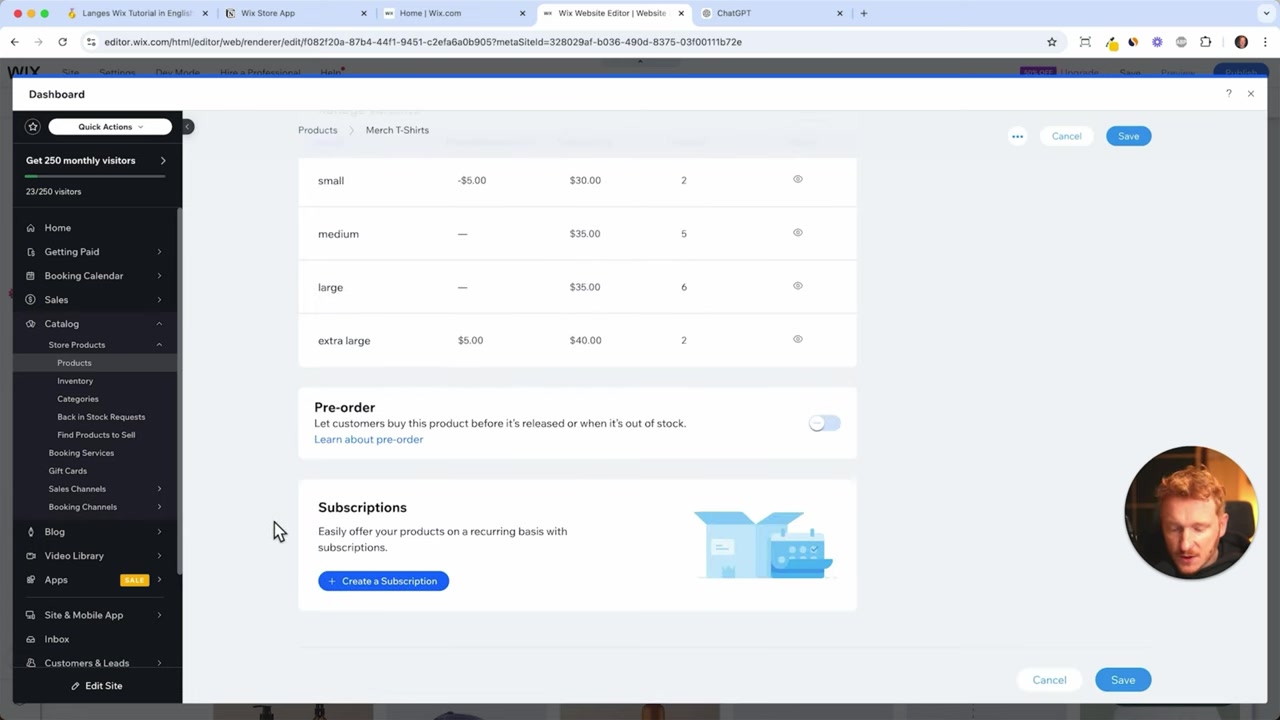Click the star favorites icon beside Quick Actions
The image size is (1280, 720).
click(x=33, y=127)
